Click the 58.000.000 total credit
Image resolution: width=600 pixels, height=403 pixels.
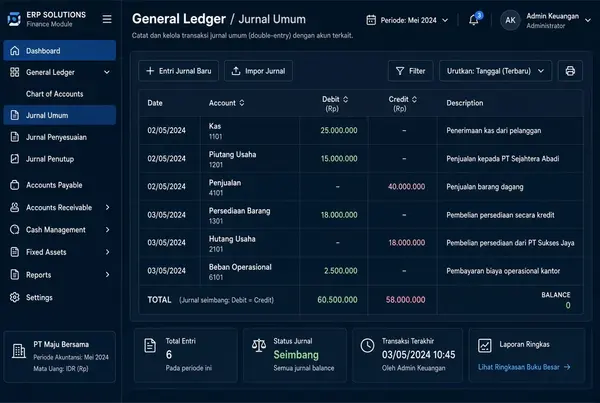coord(405,300)
